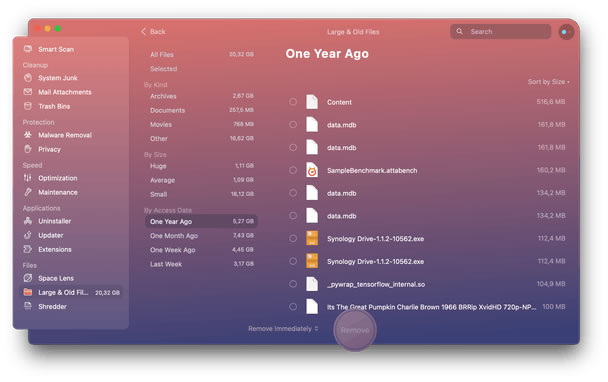Click the Extensions icon
Image resolution: width=608 pixels, height=382 pixels.
pyautogui.click(x=28, y=249)
